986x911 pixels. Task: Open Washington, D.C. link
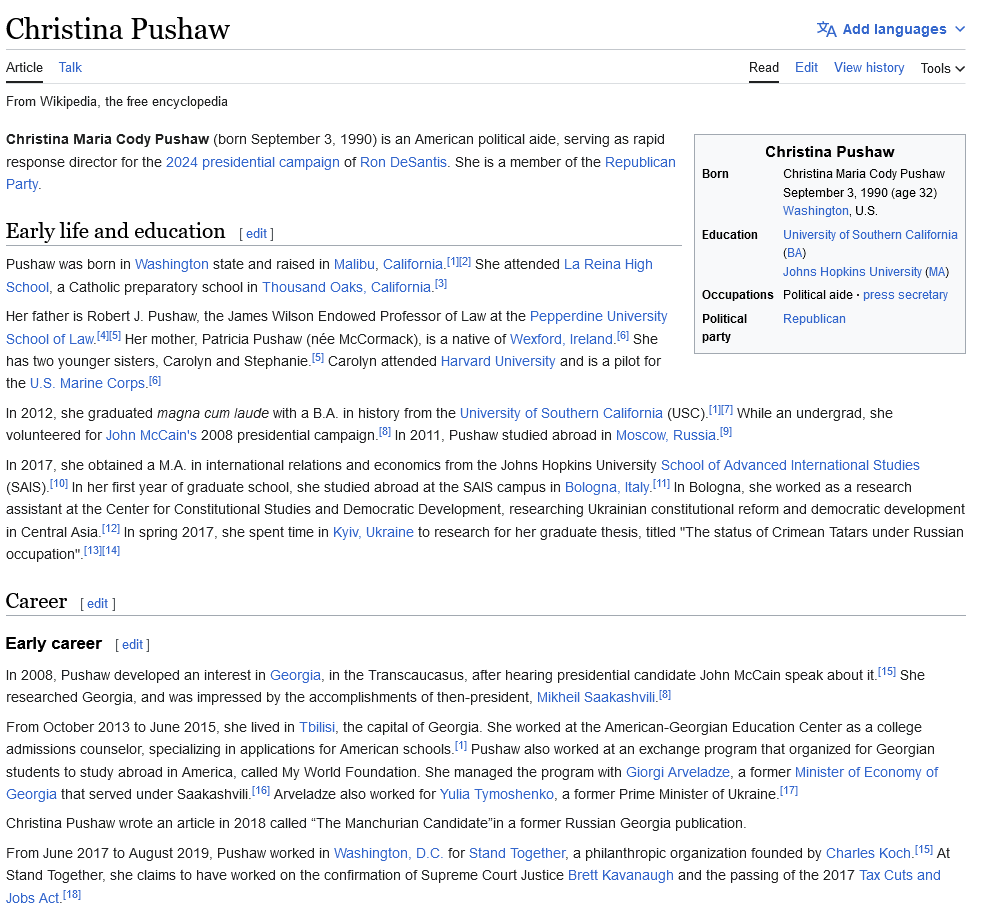(388, 853)
